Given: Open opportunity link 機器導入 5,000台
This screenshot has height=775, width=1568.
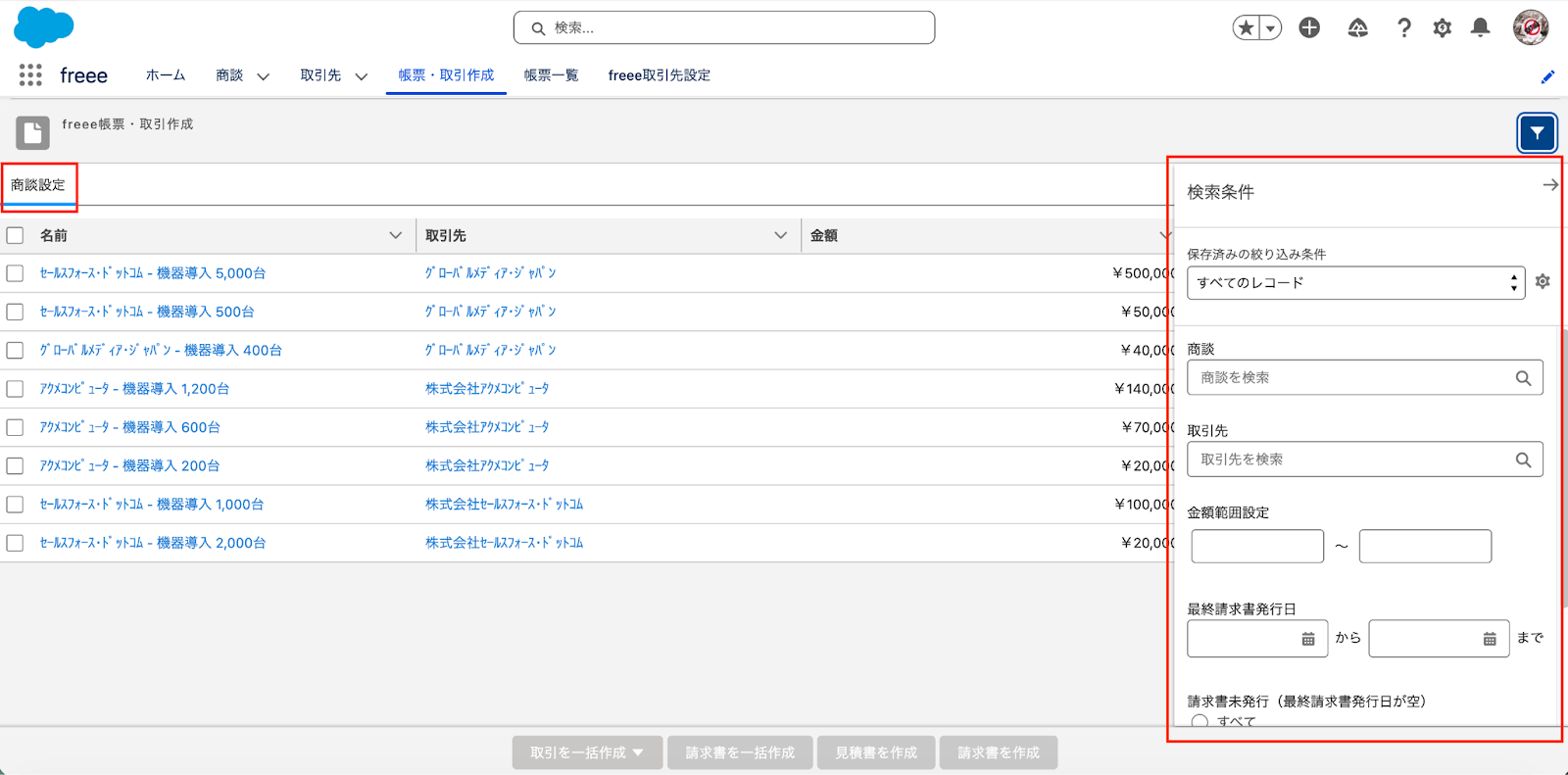Looking at the screenshot, I should [x=153, y=273].
